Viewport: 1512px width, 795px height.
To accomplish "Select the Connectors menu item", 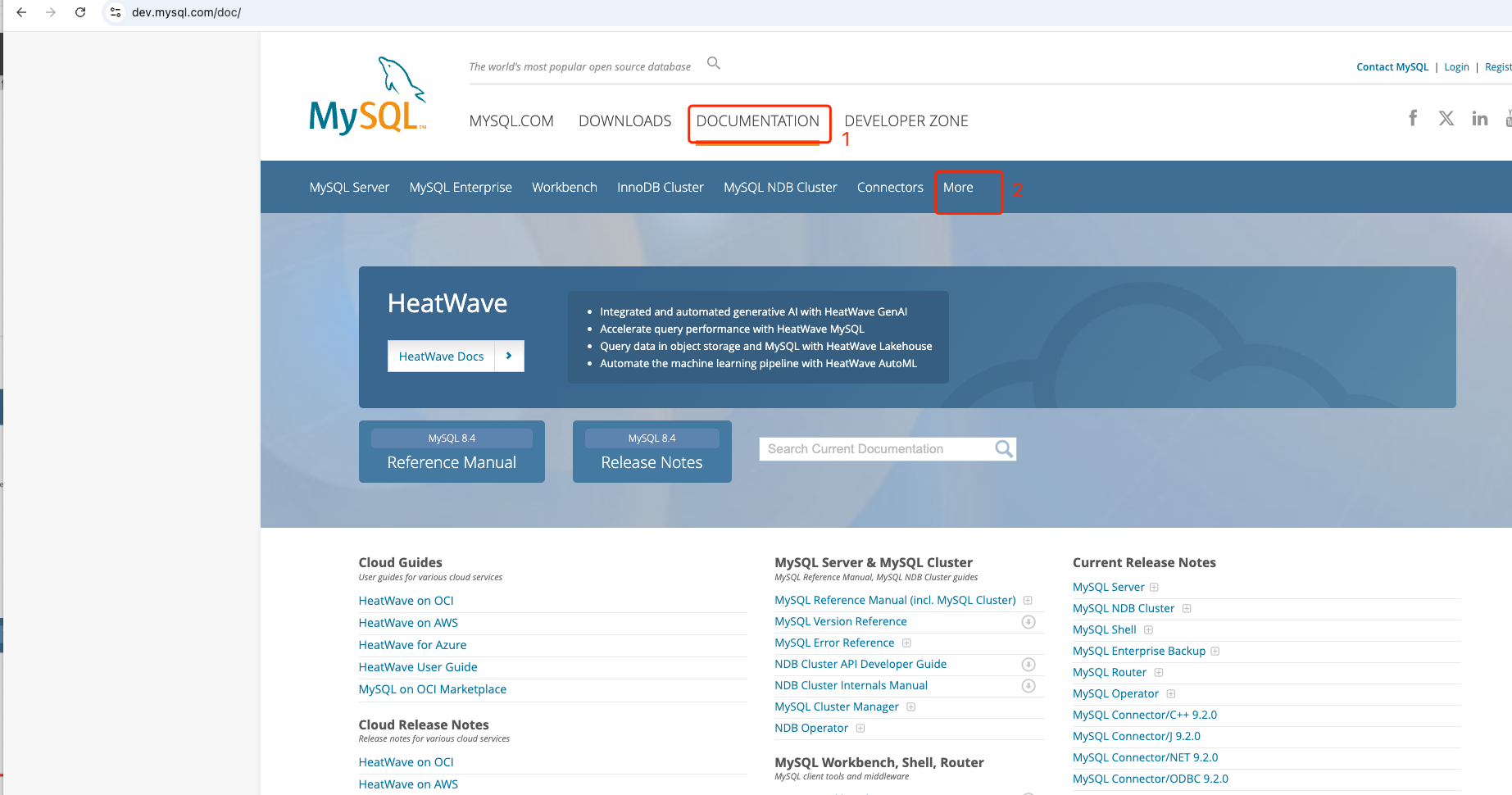I will tap(890, 188).
